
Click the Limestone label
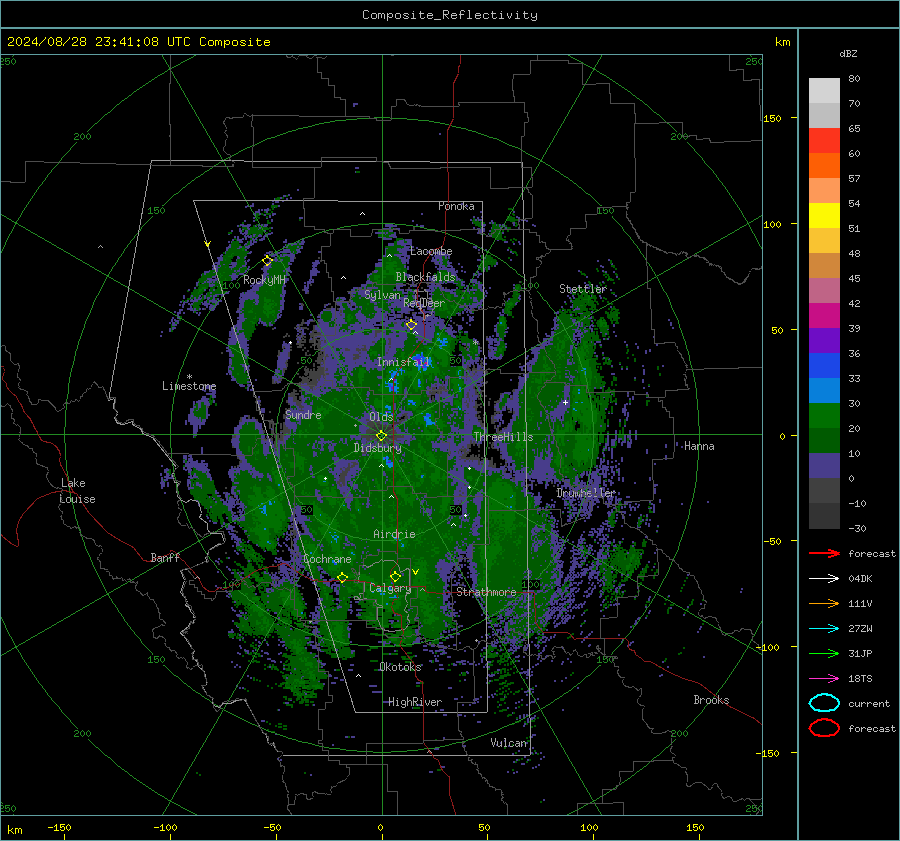point(189,386)
